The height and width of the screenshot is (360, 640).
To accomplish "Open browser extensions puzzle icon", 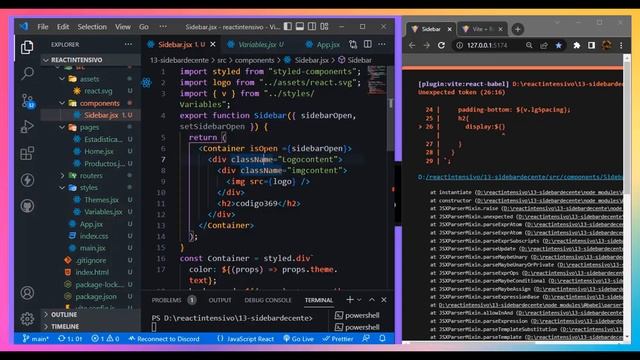I will 577,45.
